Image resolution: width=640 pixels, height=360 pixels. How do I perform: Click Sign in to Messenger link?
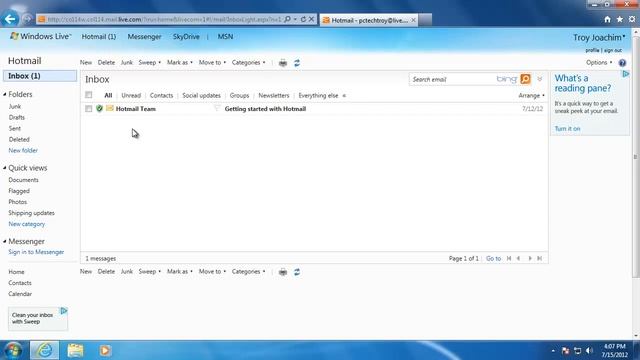(x=36, y=252)
